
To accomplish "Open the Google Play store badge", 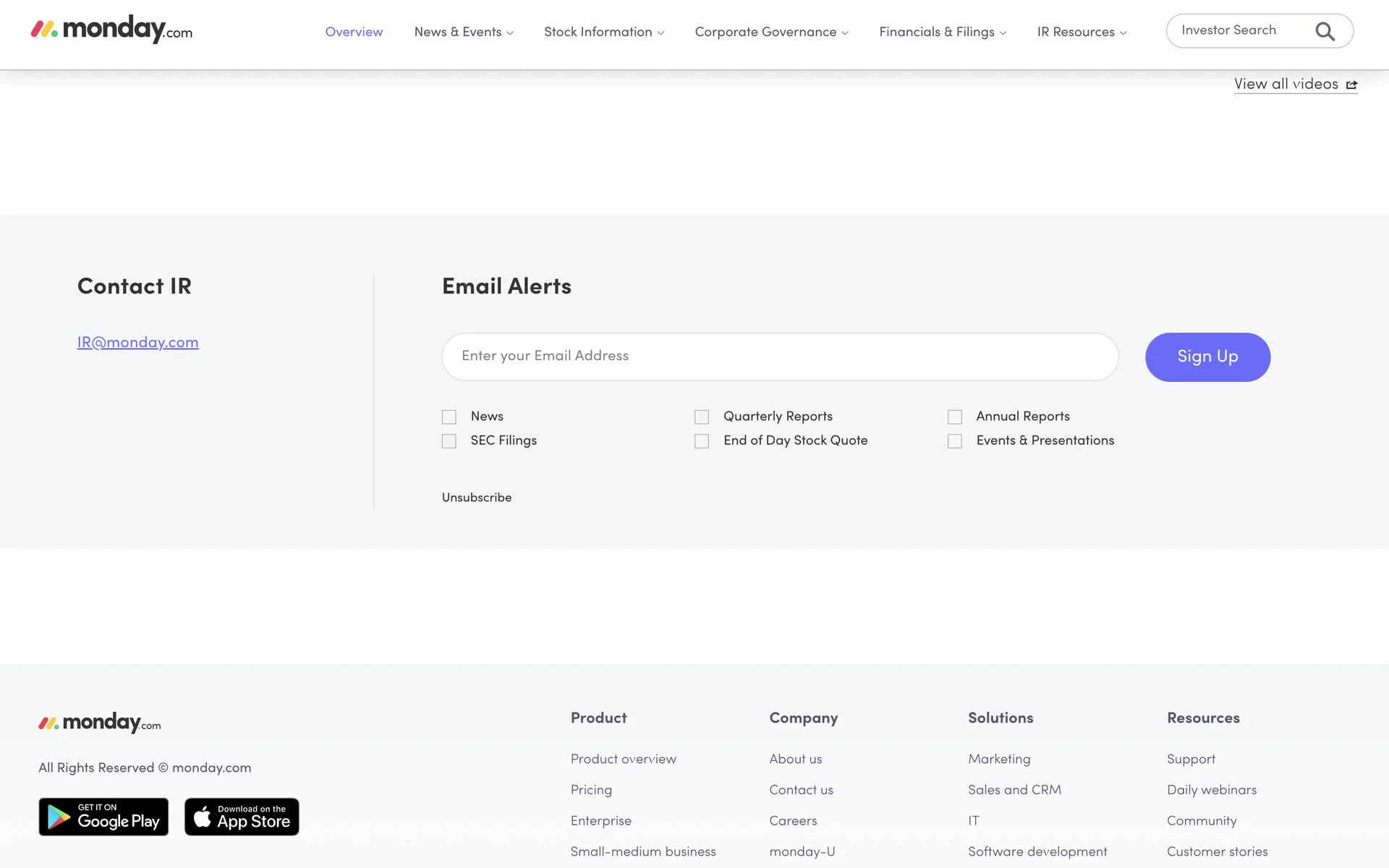I will click(x=103, y=817).
